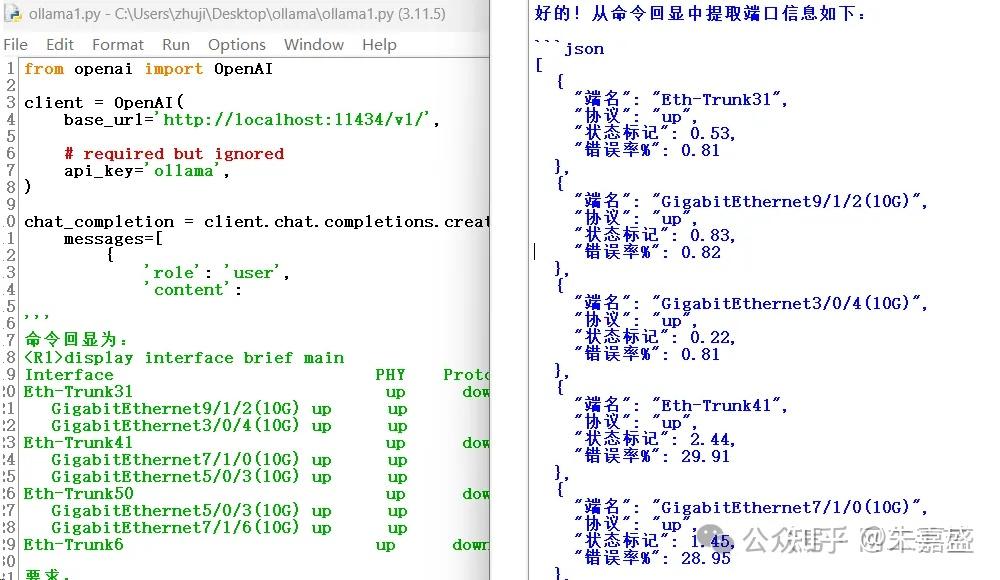Click the 'messages=[' line
Screen dimensions: 1000x580
pyautogui.click(x=114, y=239)
